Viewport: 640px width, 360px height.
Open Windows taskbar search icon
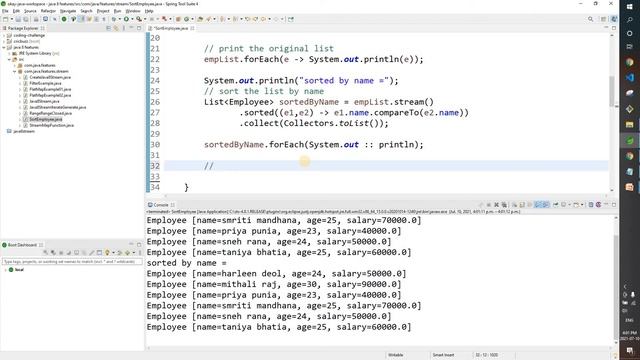pyautogui.click(x=629, y=20)
